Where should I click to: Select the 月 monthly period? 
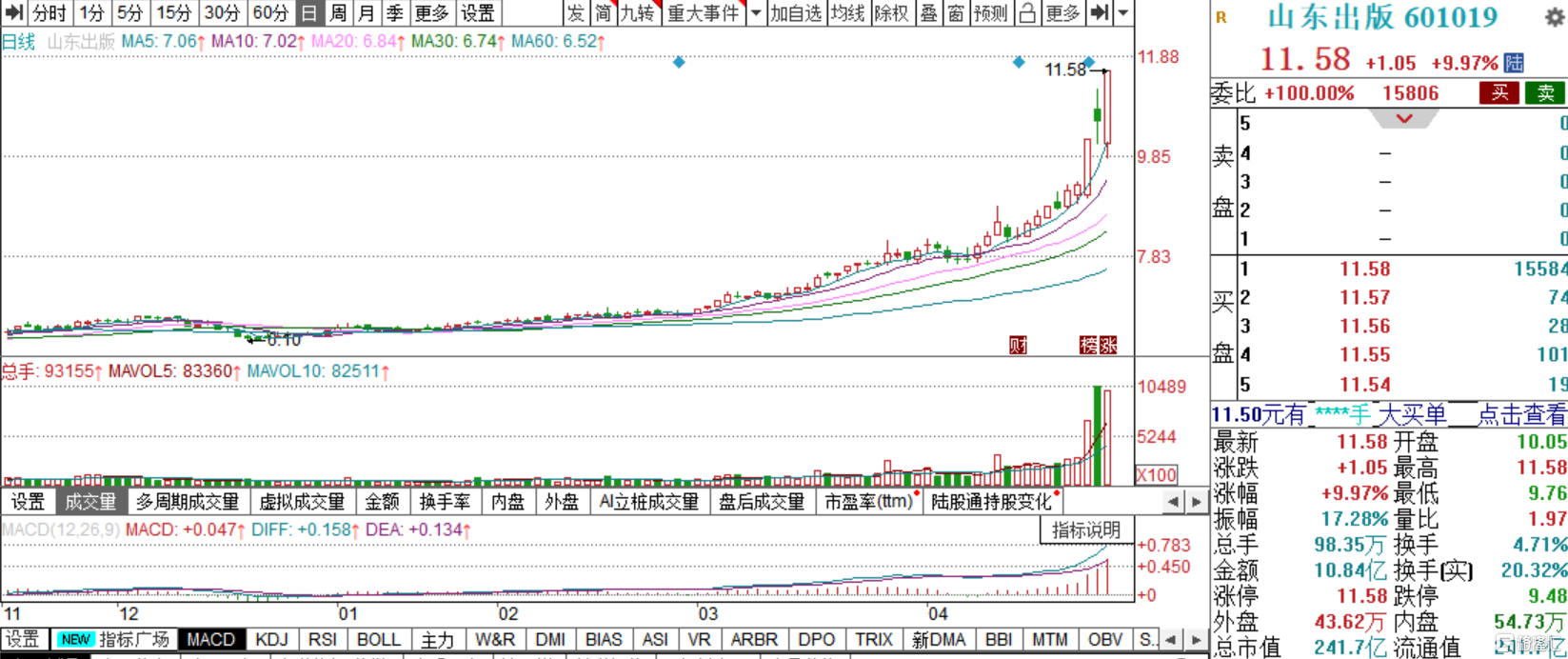pos(367,13)
